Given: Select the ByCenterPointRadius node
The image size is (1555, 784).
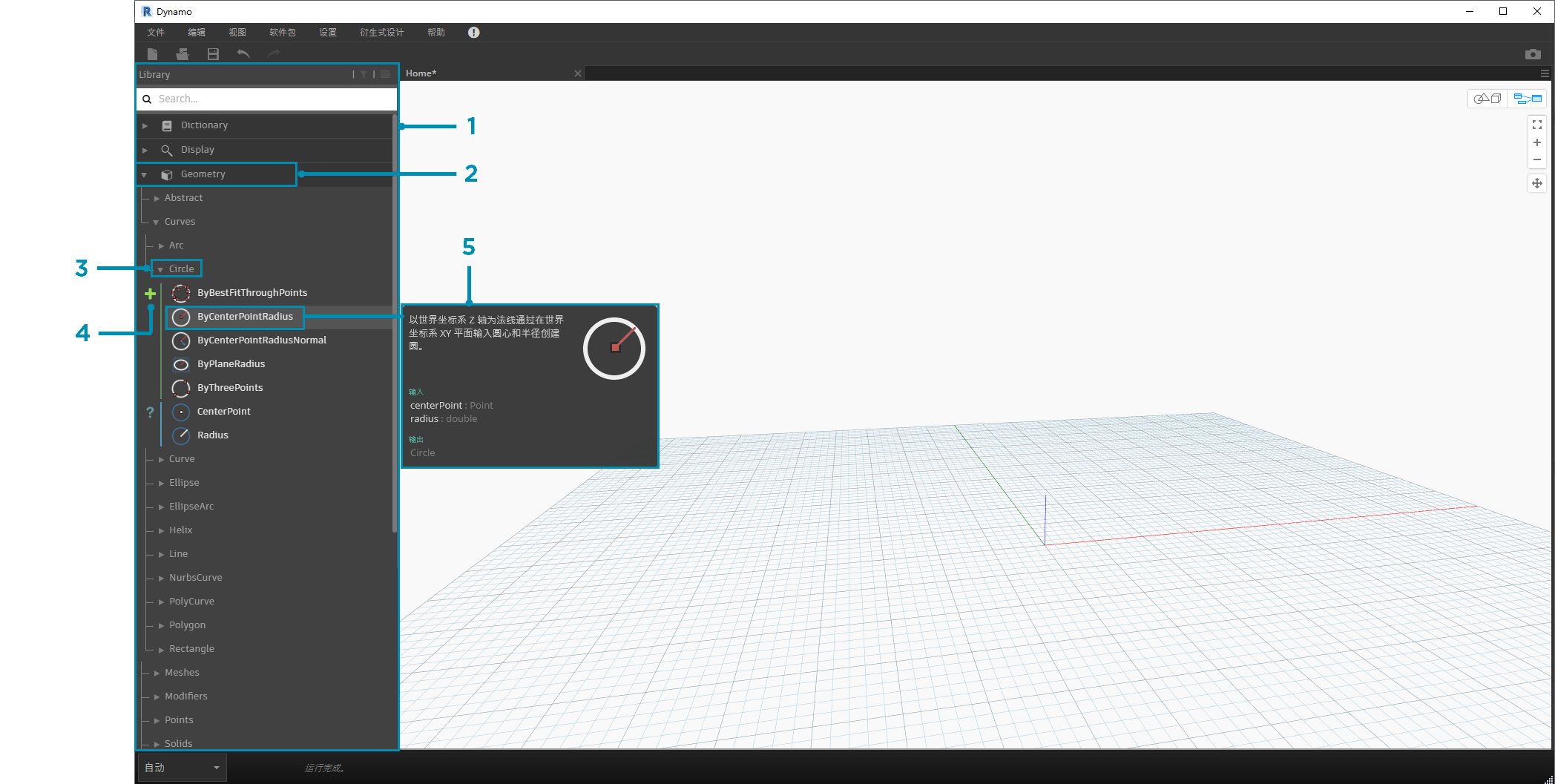Looking at the screenshot, I should coord(245,317).
